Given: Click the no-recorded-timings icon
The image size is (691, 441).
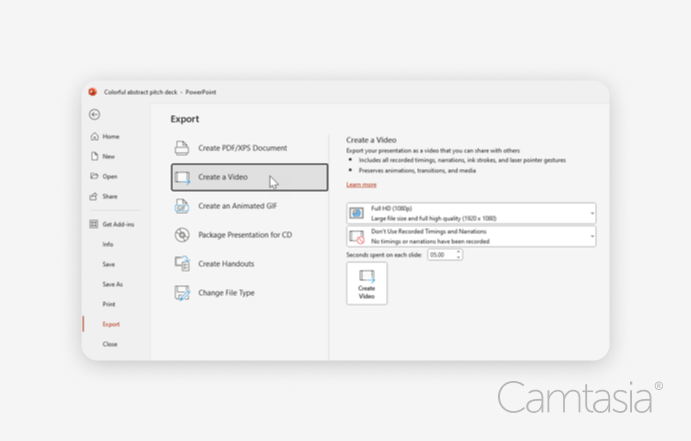Looking at the screenshot, I should 357,237.
